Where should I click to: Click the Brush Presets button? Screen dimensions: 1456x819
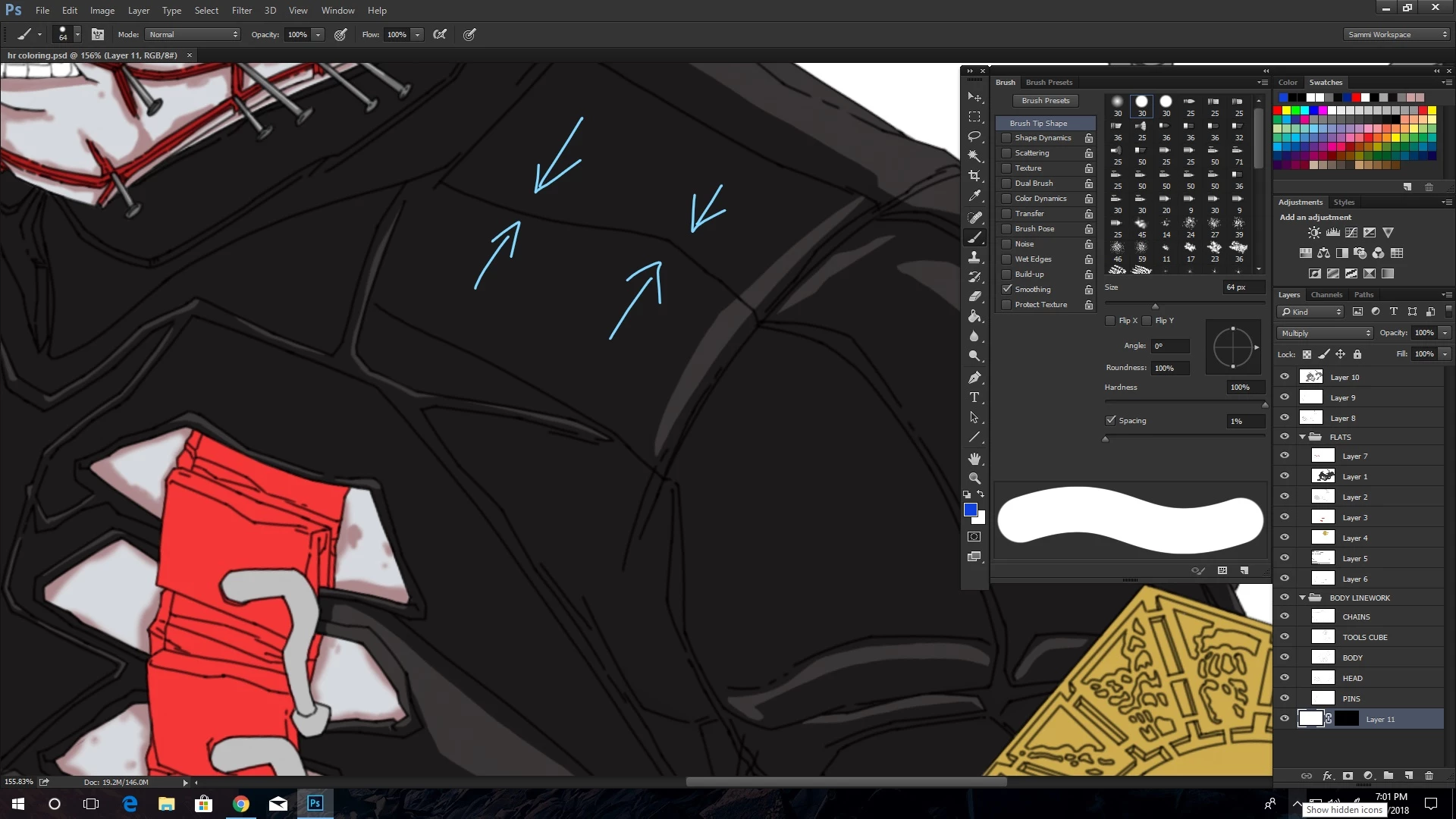1045,101
